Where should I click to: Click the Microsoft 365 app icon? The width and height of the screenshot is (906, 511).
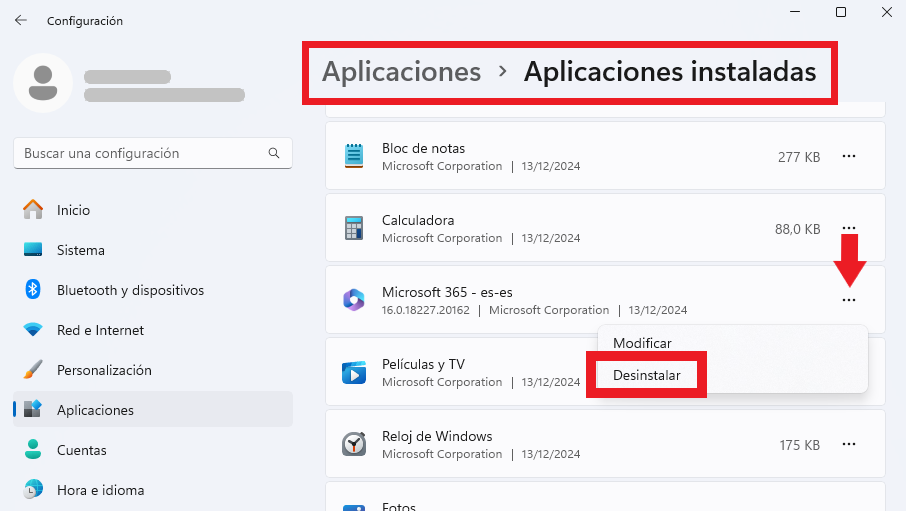[354, 300]
